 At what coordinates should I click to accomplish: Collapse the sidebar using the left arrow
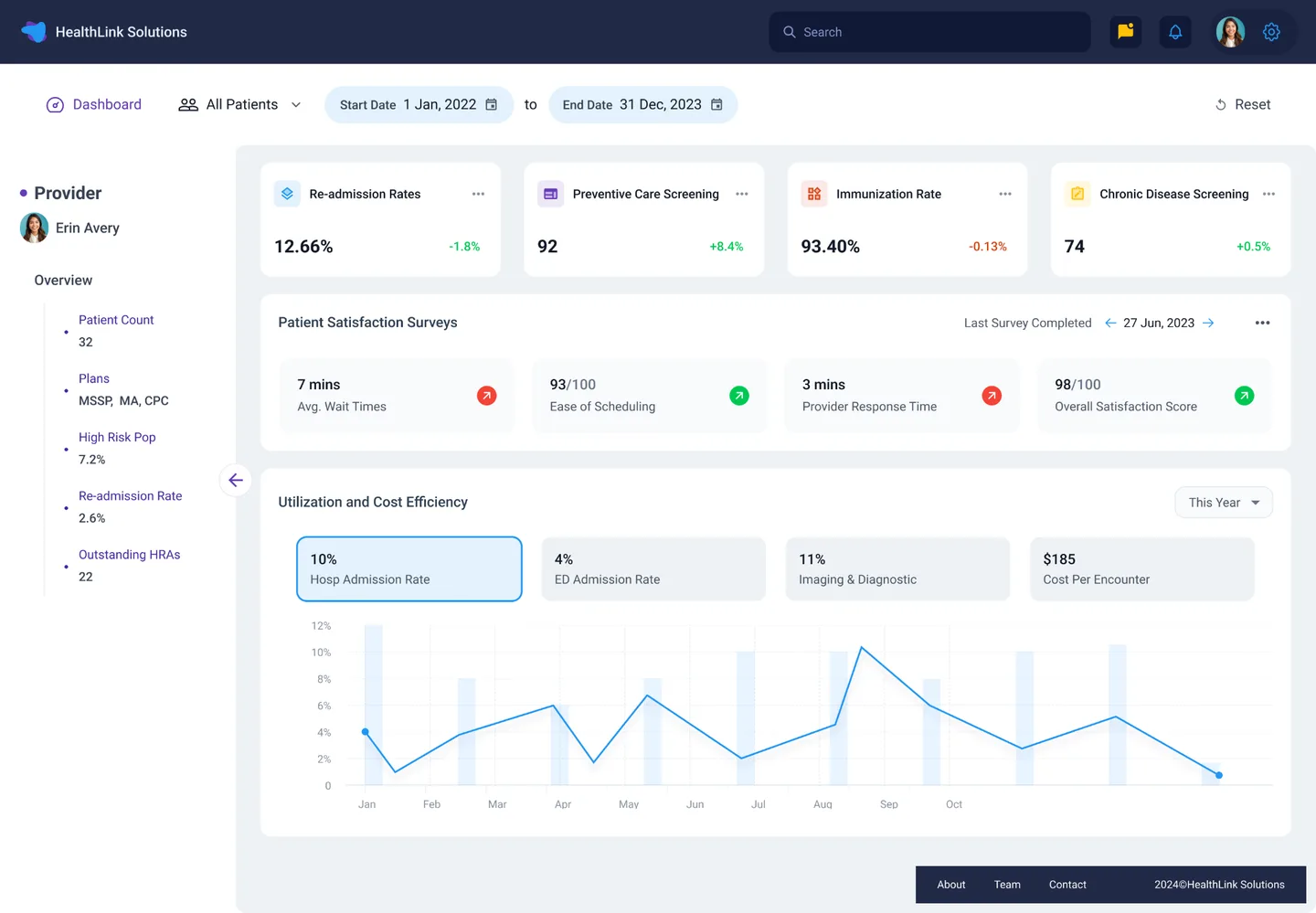235,480
